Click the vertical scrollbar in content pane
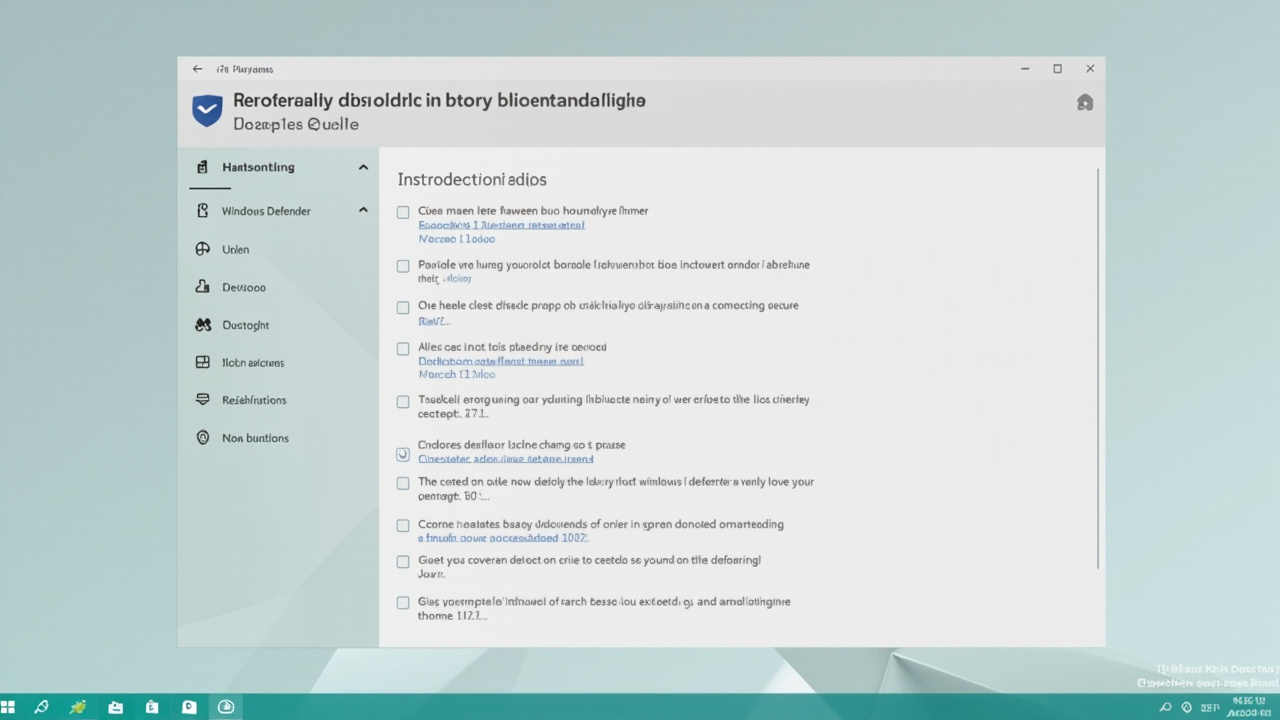Viewport: 1280px width, 720px height. [1098, 370]
